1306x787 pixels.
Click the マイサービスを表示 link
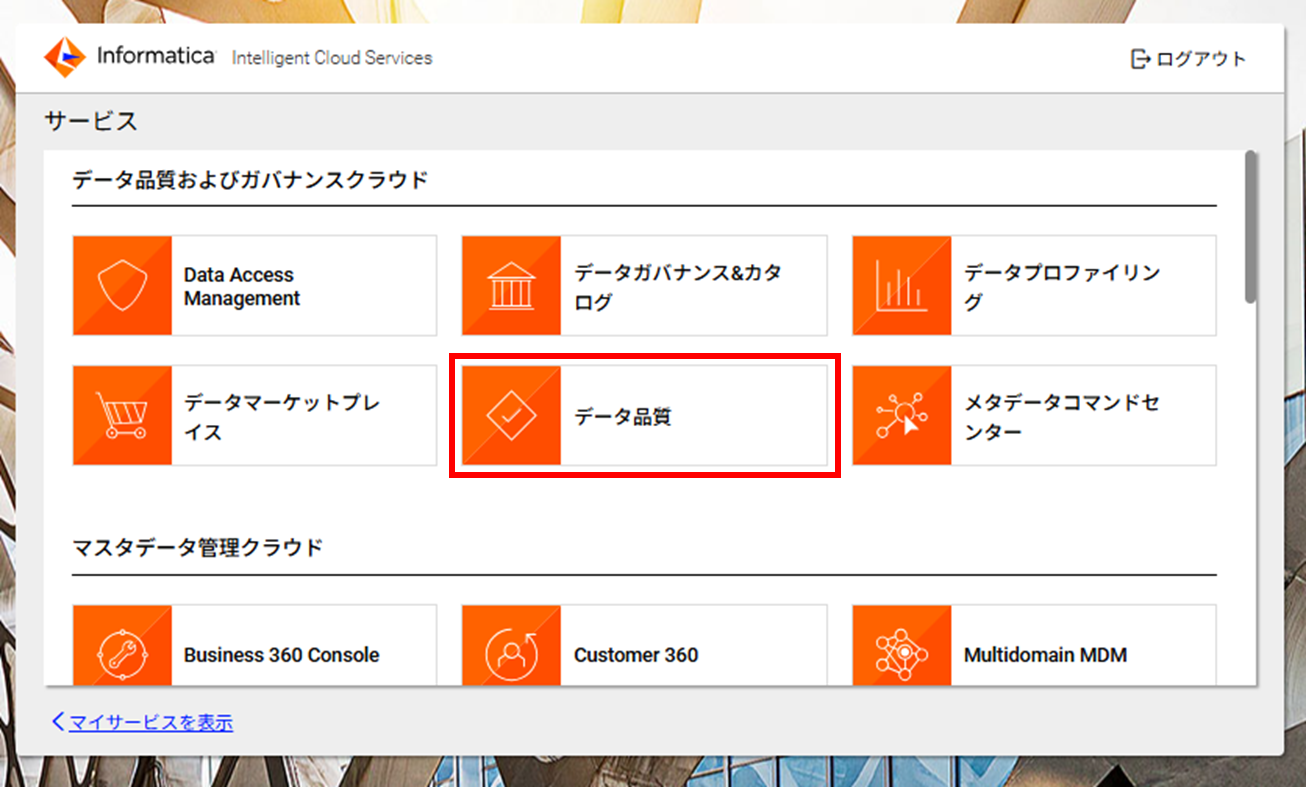tap(151, 722)
